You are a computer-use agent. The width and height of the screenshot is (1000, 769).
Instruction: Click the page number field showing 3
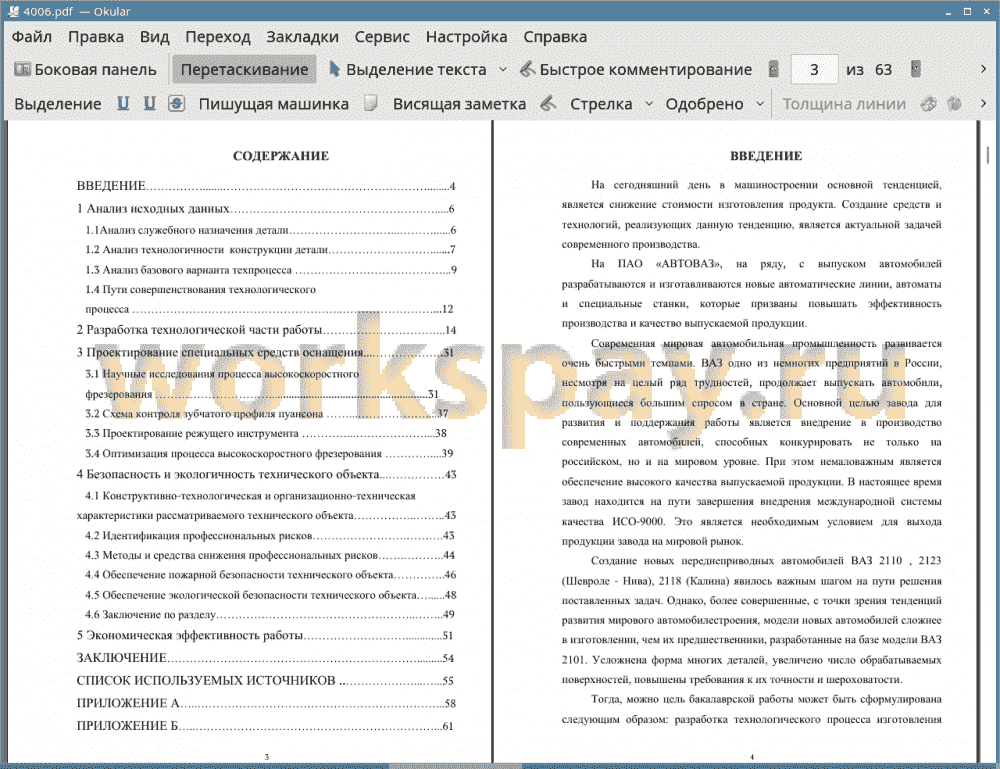click(x=814, y=70)
